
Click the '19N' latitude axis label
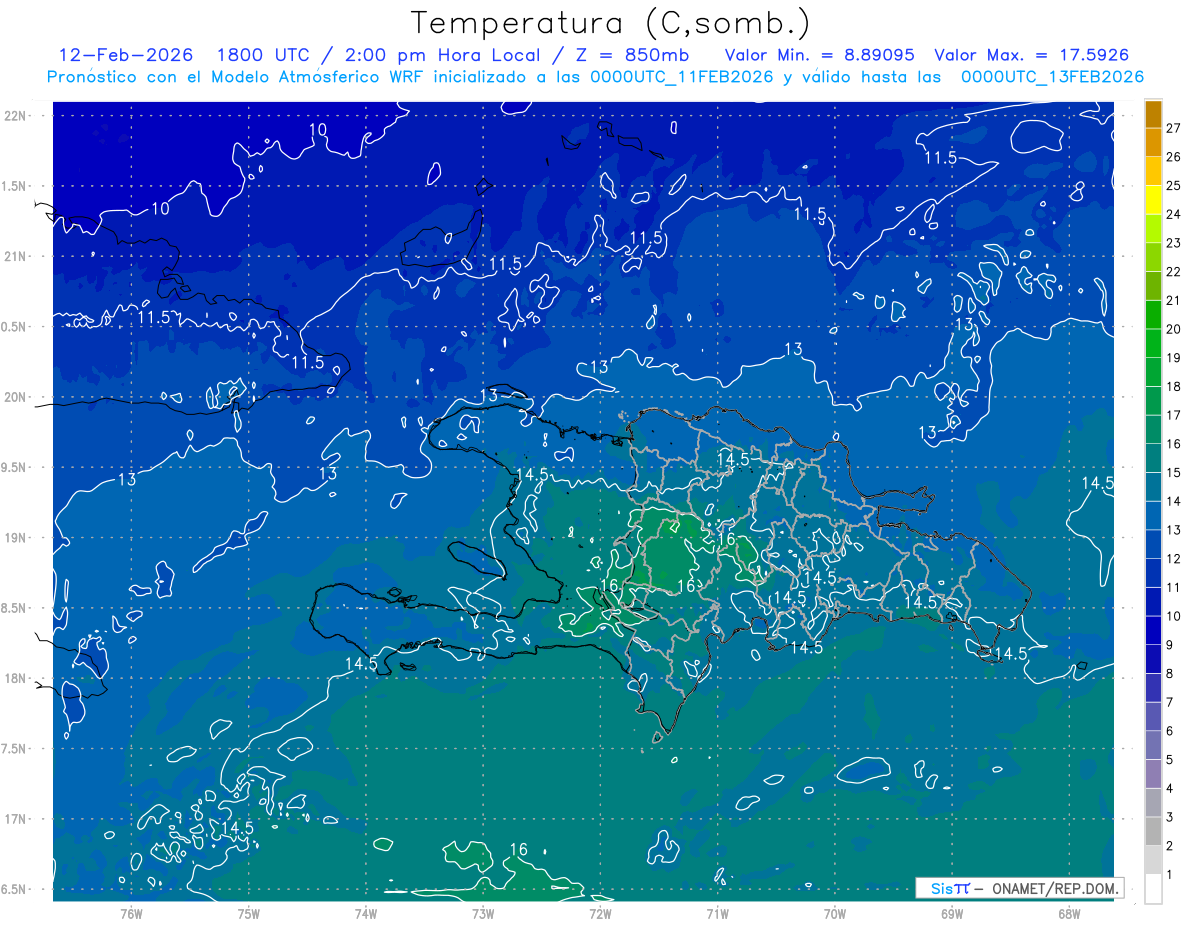click(15, 537)
